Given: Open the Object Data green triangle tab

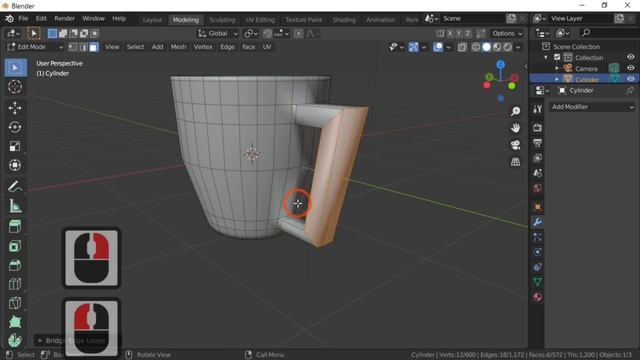Looking at the screenshot, I should [x=538, y=282].
